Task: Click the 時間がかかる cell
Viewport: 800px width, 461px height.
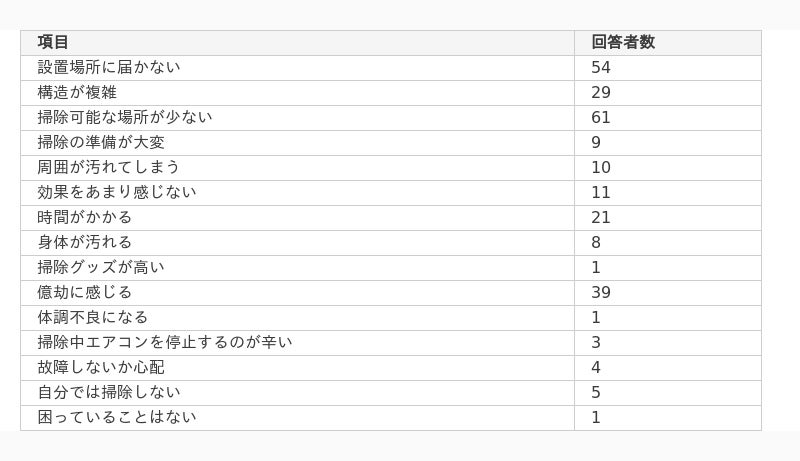Action: pyautogui.click(x=297, y=217)
